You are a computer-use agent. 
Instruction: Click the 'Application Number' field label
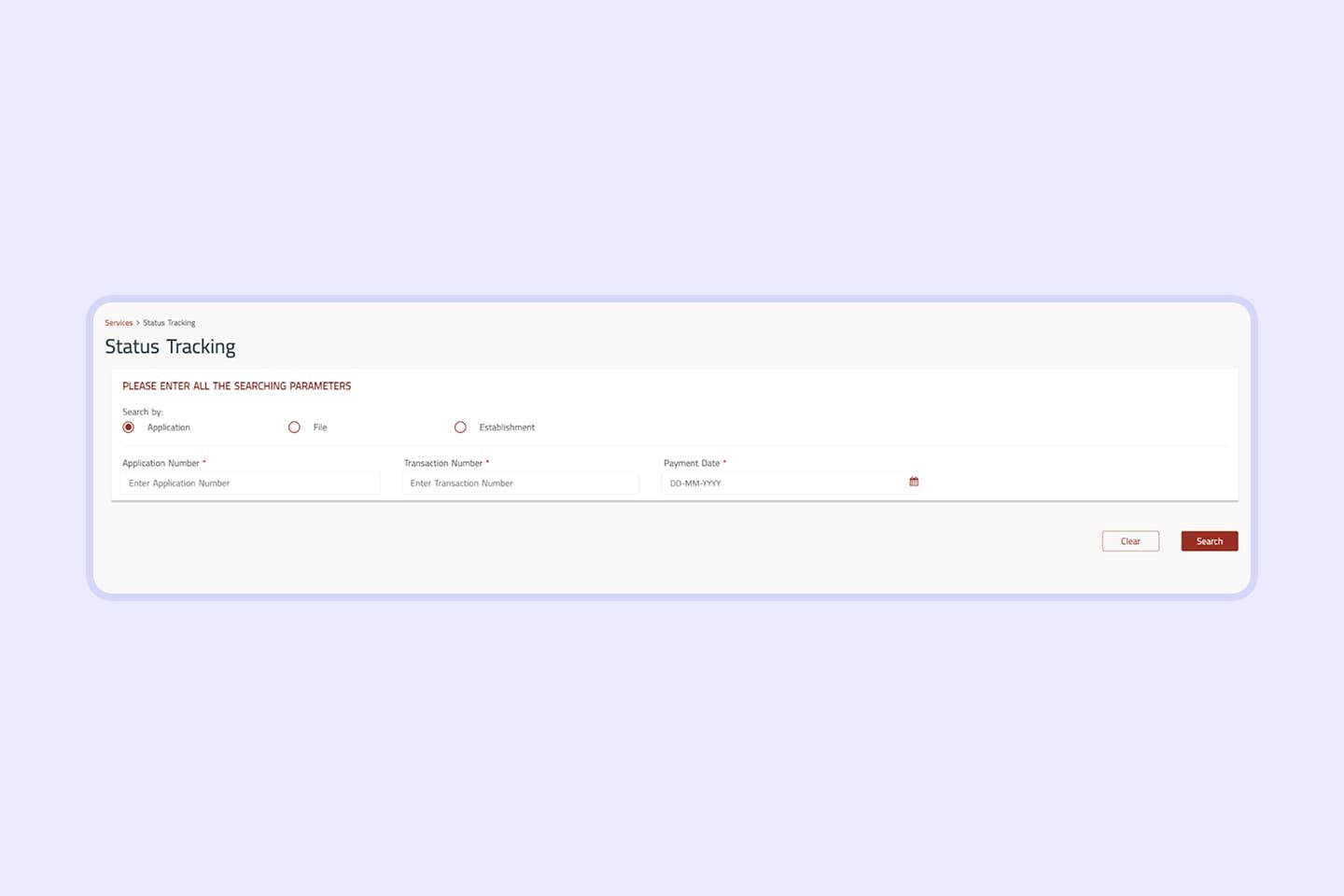click(x=161, y=463)
